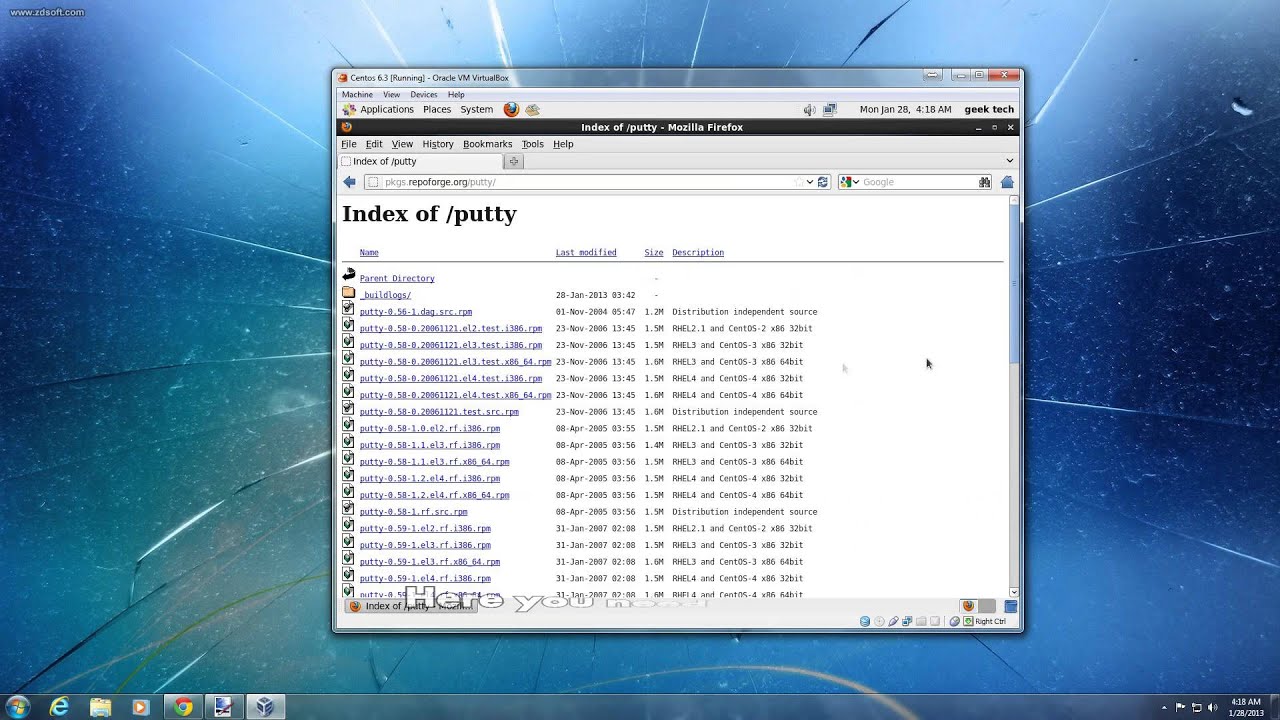1280x720 pixels.
Task: Click the page vertical scrollbar thumb
Action: click(1014, 283)
